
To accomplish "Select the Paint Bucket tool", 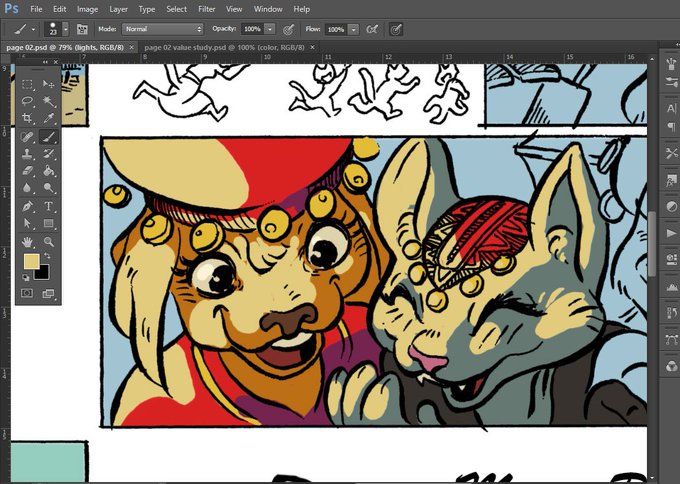I will 49,171.
